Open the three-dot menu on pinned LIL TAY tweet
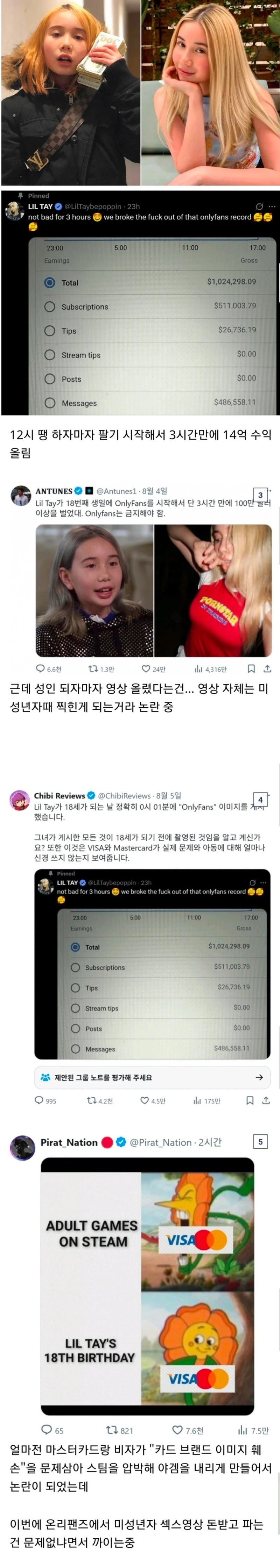 (272, 206)
